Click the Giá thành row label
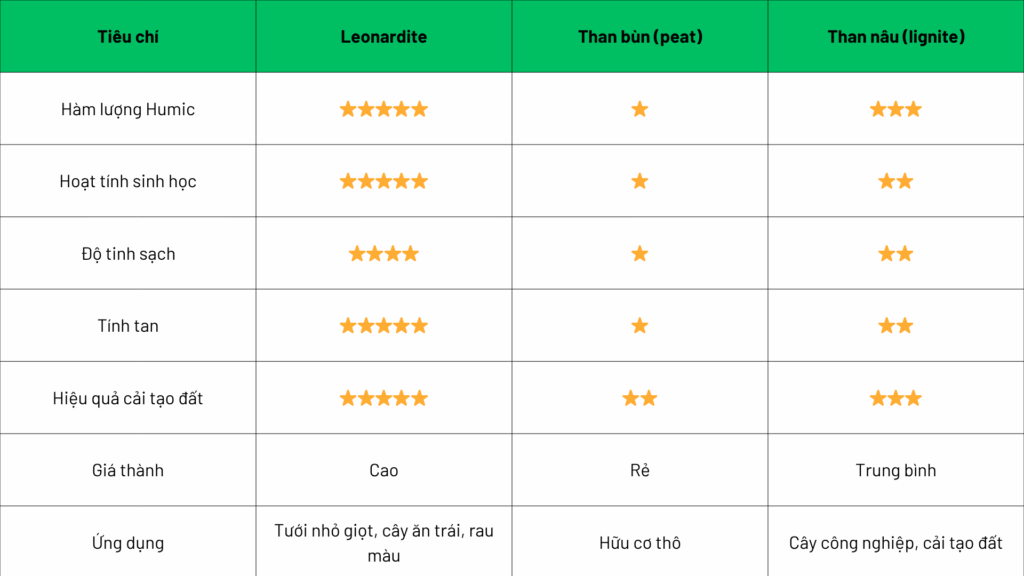The width and height of the screenshot is (1024, 576). (128, 470)
